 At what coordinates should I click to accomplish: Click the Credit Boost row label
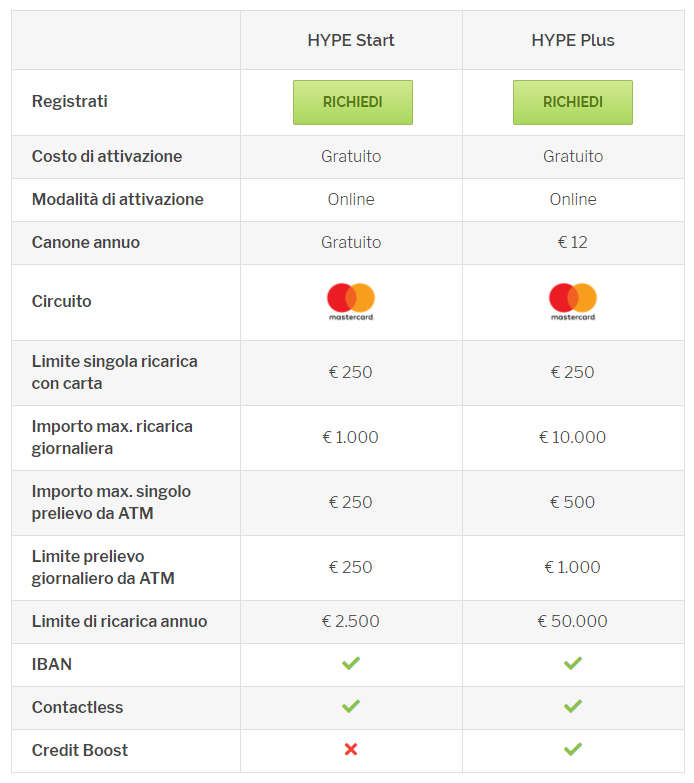tap(80, 750)
